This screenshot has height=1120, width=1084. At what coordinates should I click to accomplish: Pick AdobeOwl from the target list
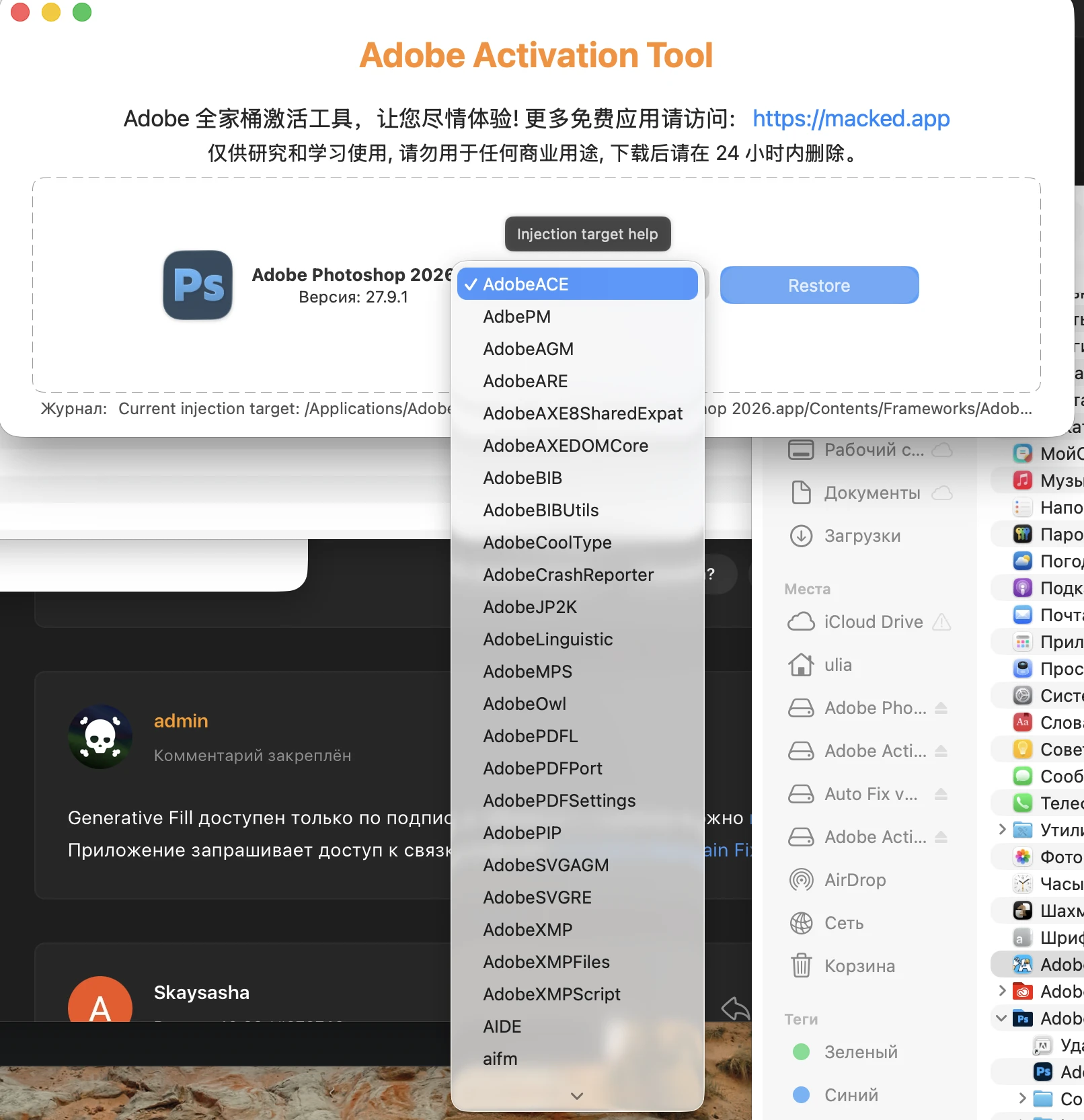tap(578, 704)
